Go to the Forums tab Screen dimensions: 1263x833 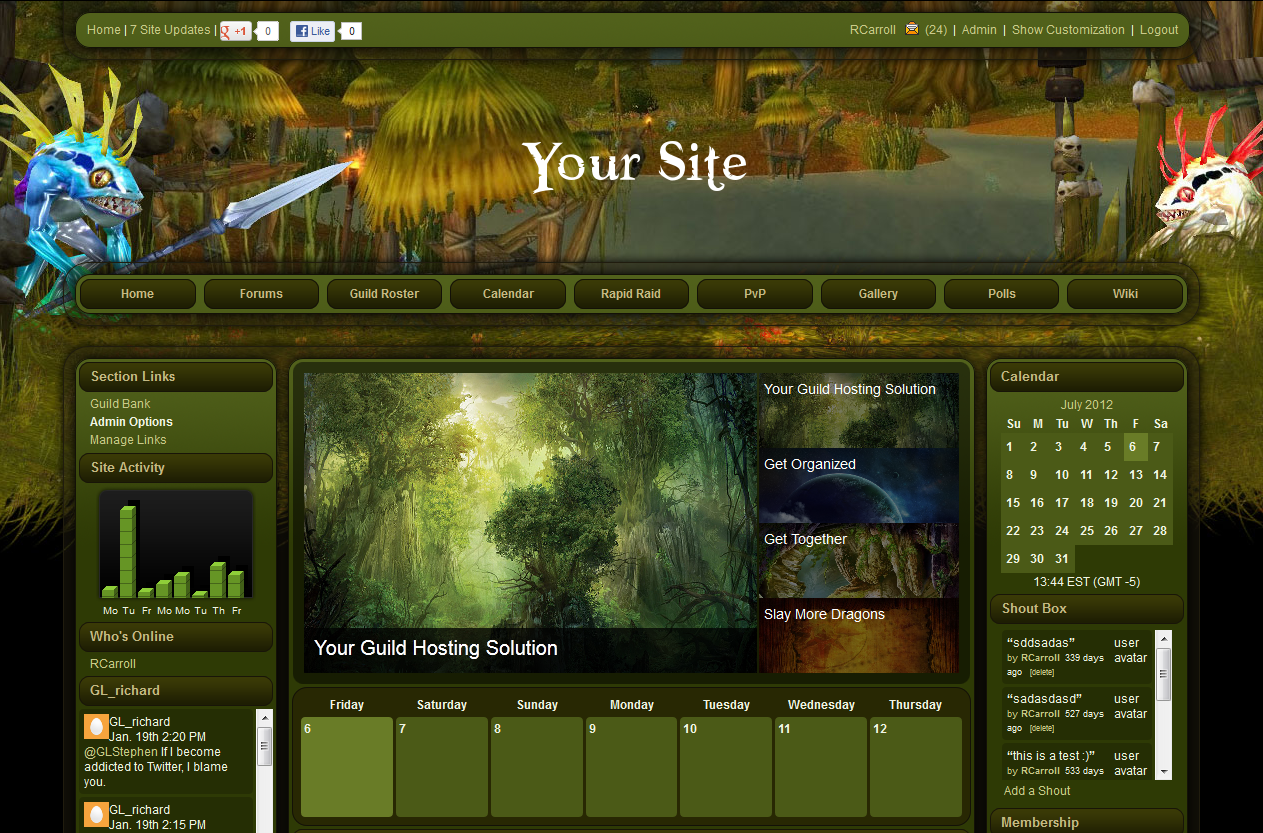click(261, 294)
